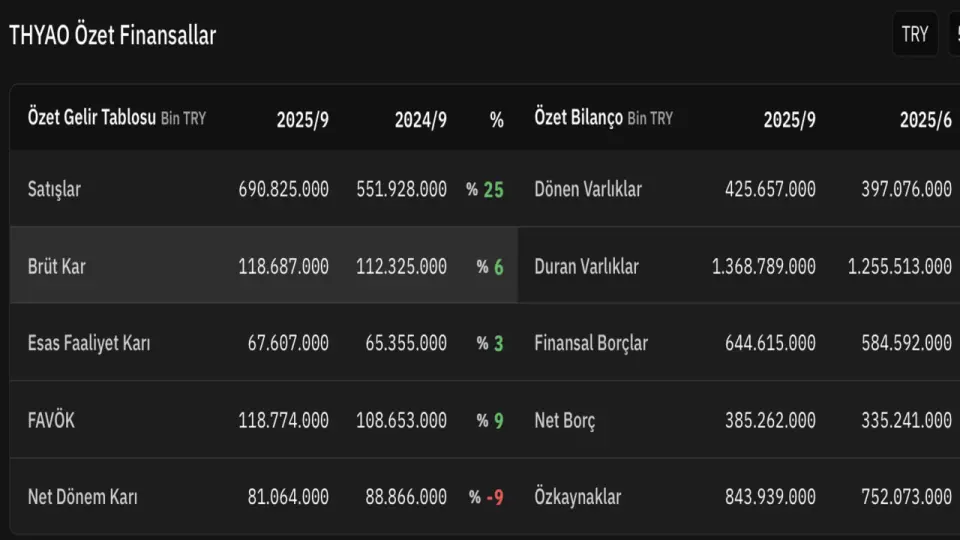This screenshot has height=540, width=960.
Task: Click the Dönen Varlıklar row label
Action: click(588, 189)
